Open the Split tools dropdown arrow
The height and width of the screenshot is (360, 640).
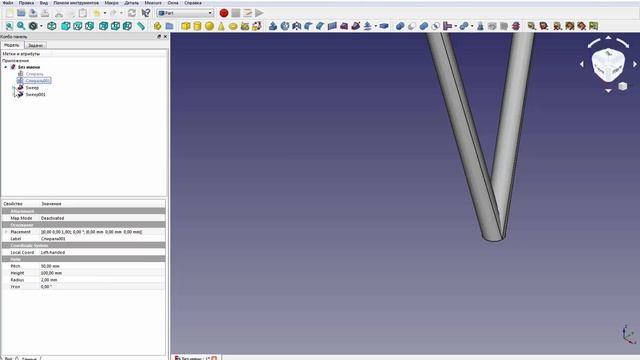pyautogui.click(x=472, y=26)
